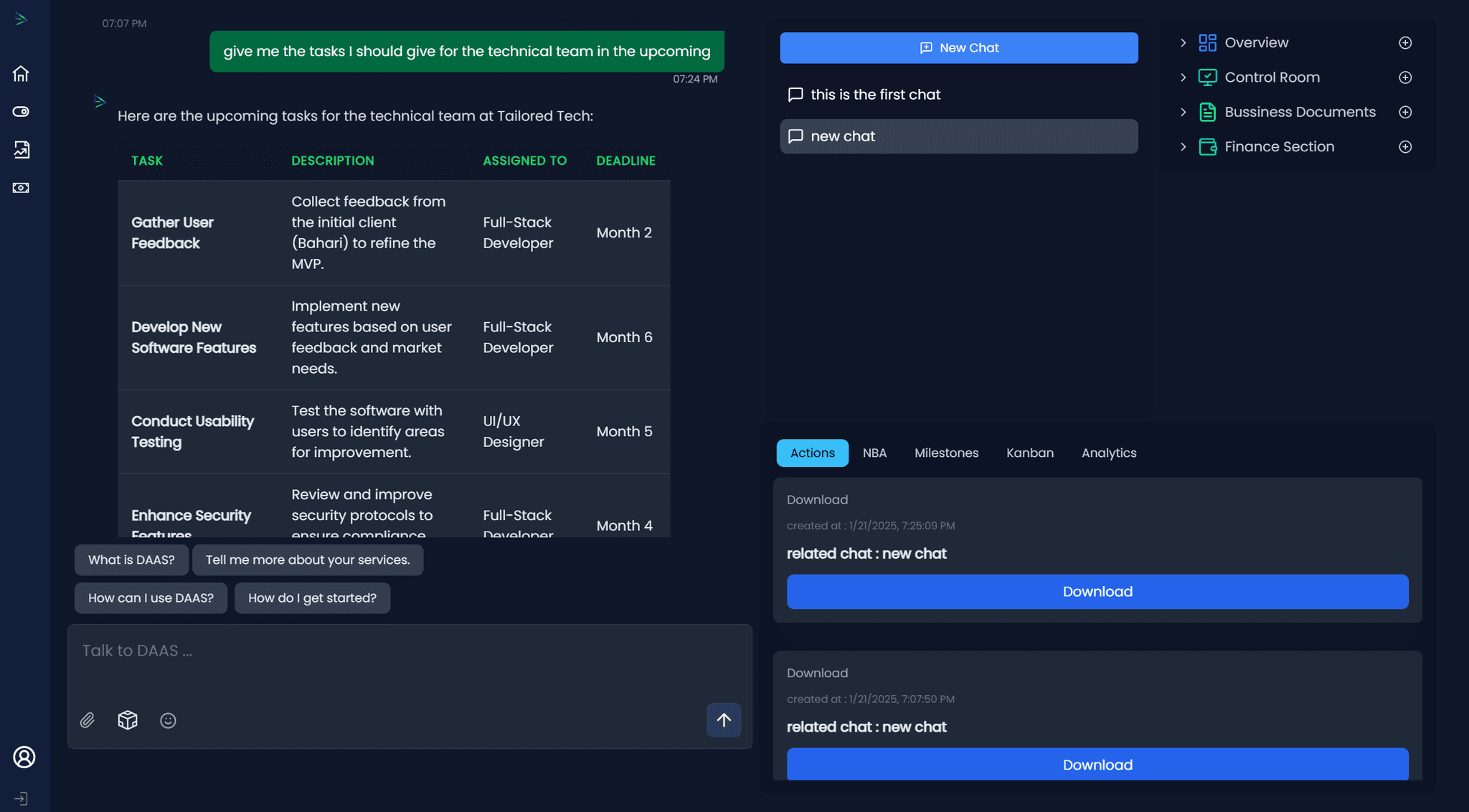Expand the Finance Section chevron

coord(1183,146)
